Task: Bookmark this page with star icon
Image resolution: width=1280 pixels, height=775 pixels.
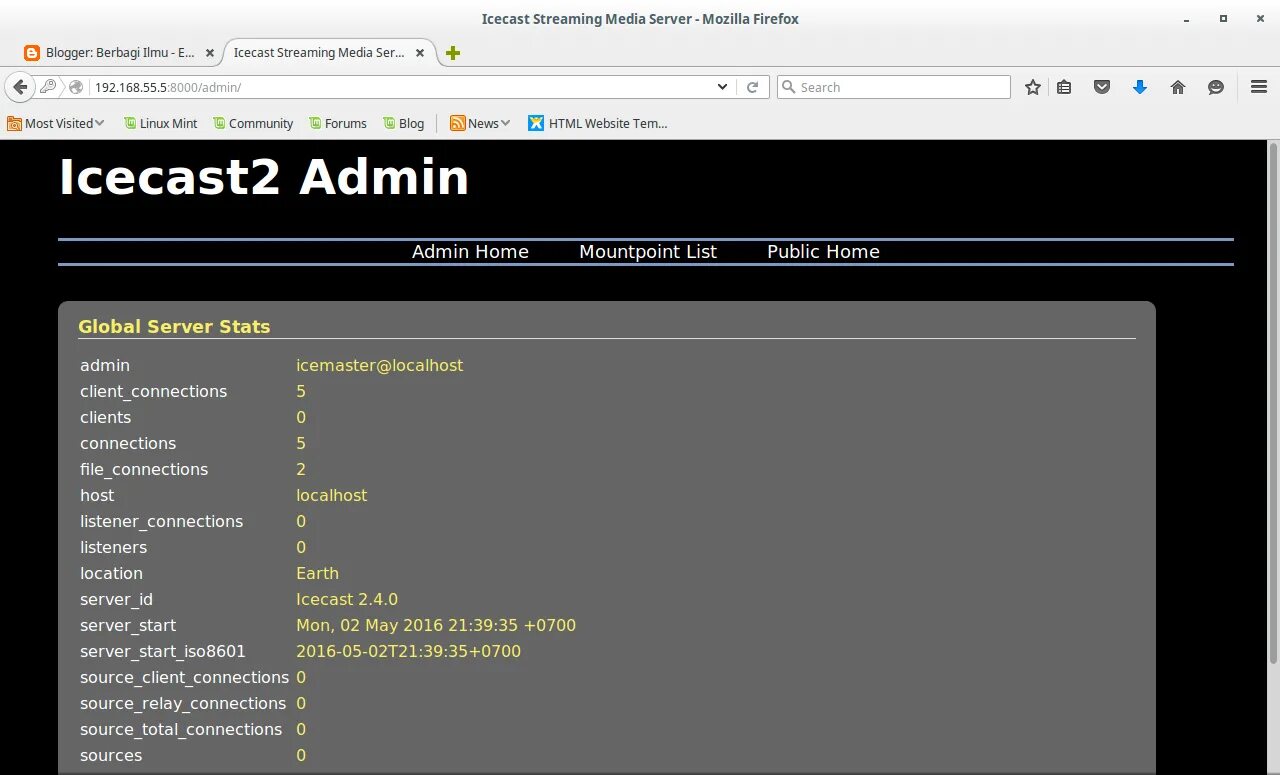Action: [1033, 87]
